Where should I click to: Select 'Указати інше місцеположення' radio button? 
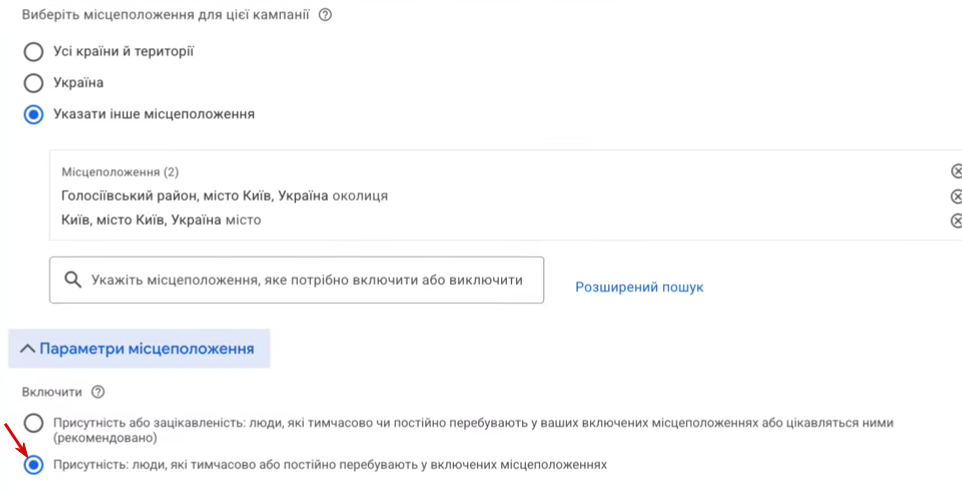[x=34, y=114]
